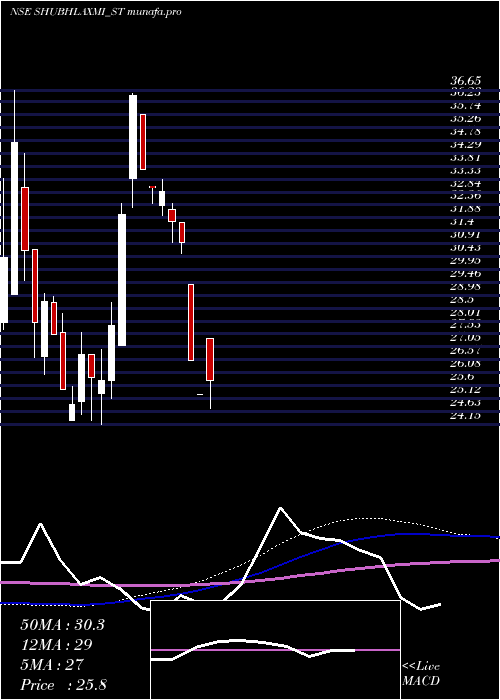This screenshot has height=700, width=500.
Task: Click the 36.65 price axis label
Action: [x=466, y=81]
